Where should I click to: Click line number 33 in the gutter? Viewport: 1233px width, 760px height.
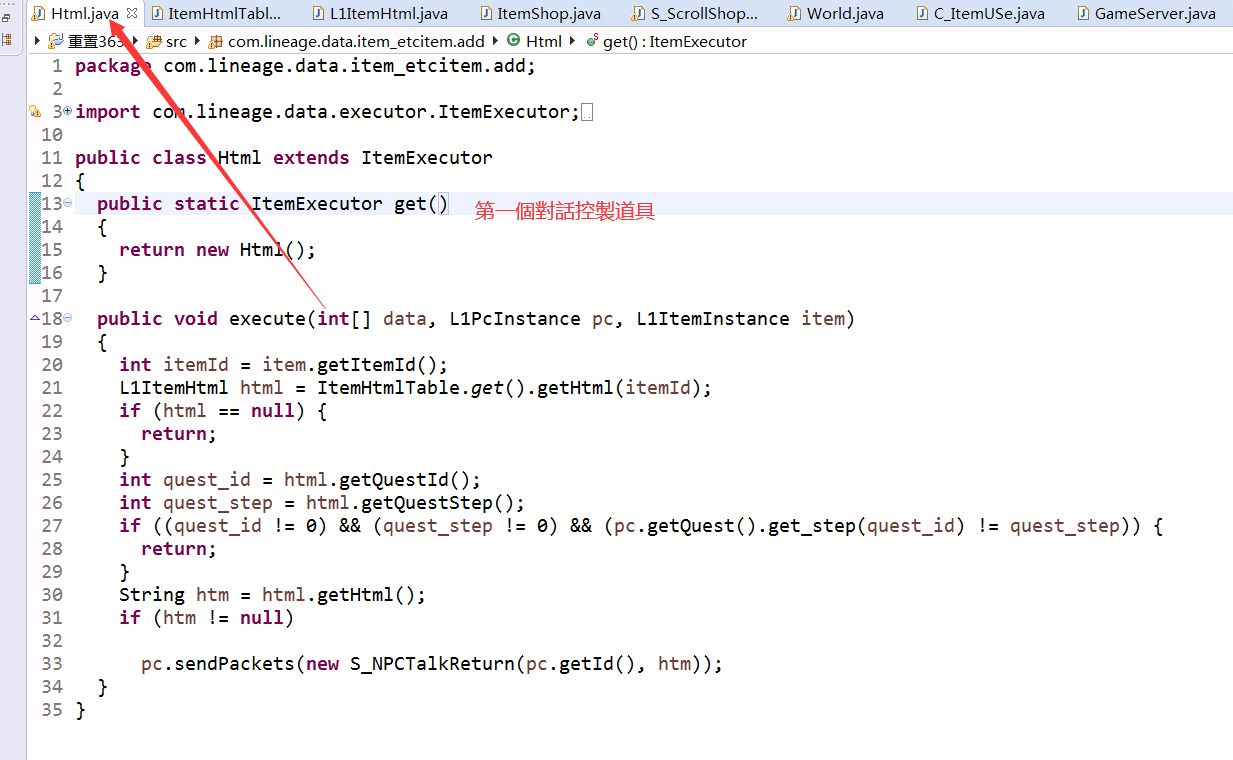(52, 664)
